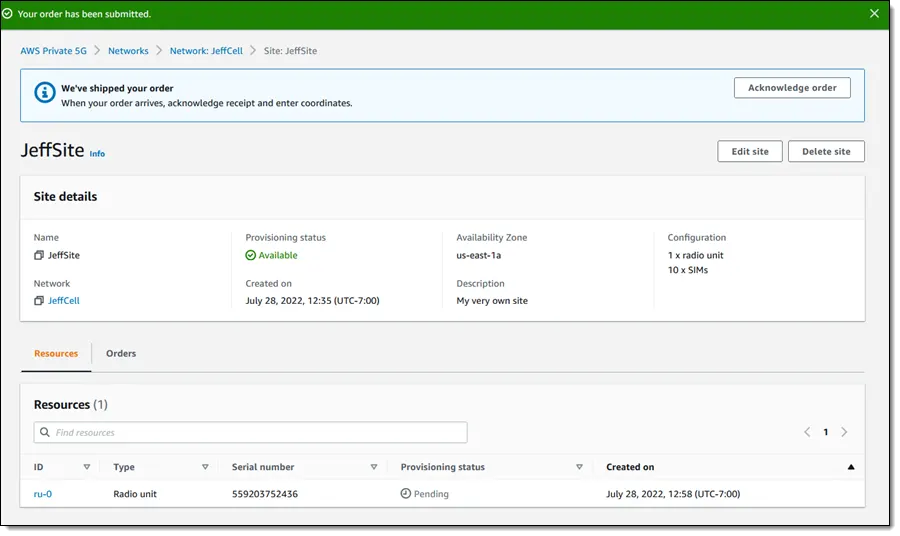The height and width of the screenshot is (536, 900).
Task: Click the us-east-1a availability zone value
Action: coord(478,255)
